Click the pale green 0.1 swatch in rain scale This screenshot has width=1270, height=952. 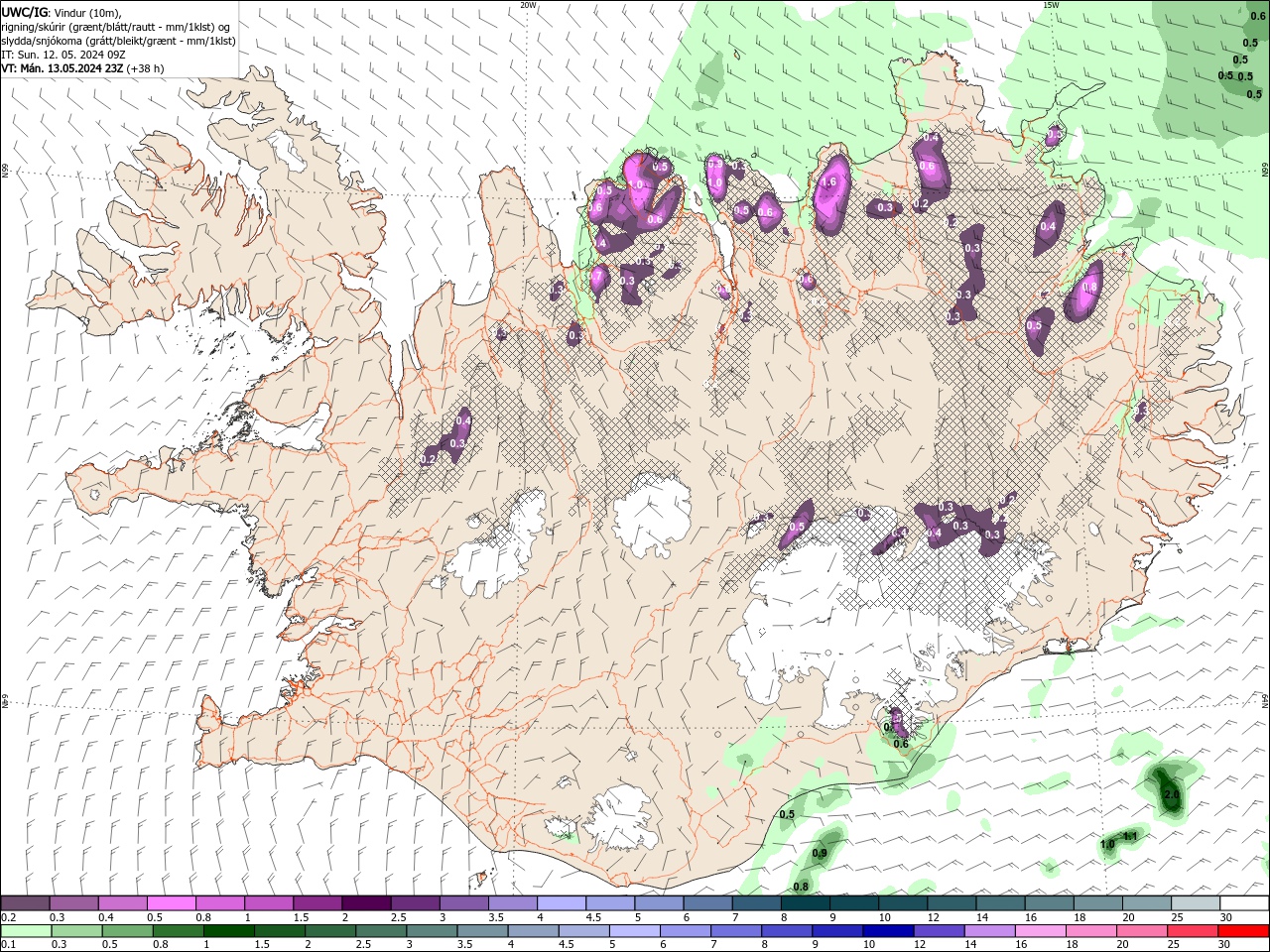tap(26, 931)
